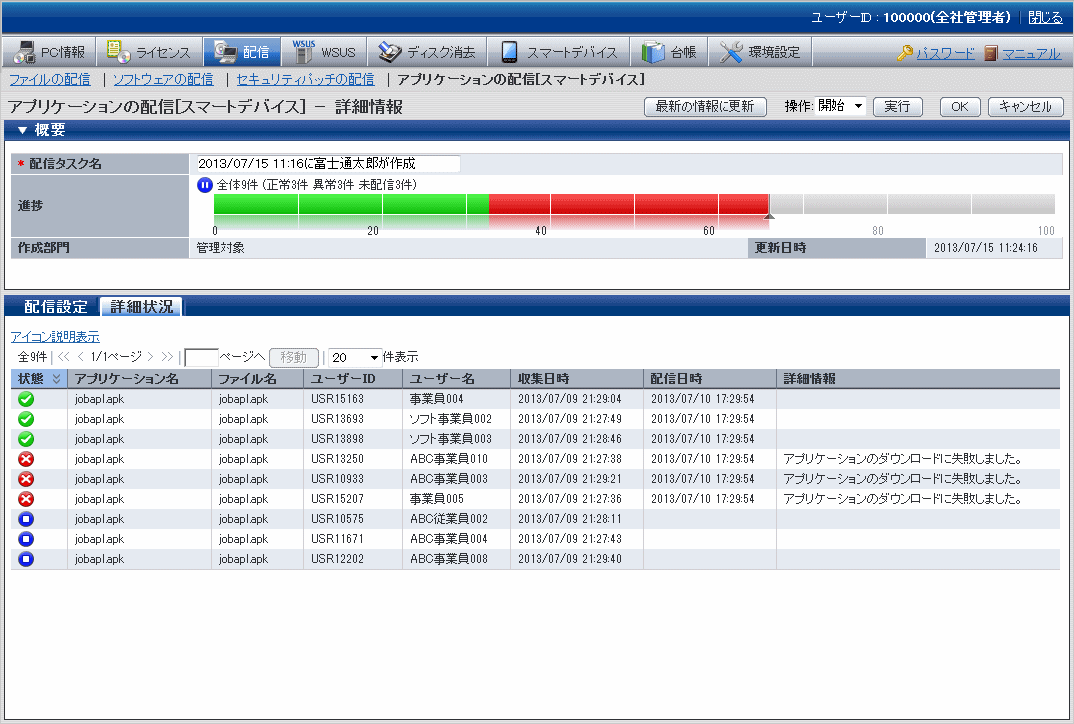This screenshot has width=1074, height=724.
Task: Click blue undelivered status icon for USR10575
Action: tap(27, 519)
